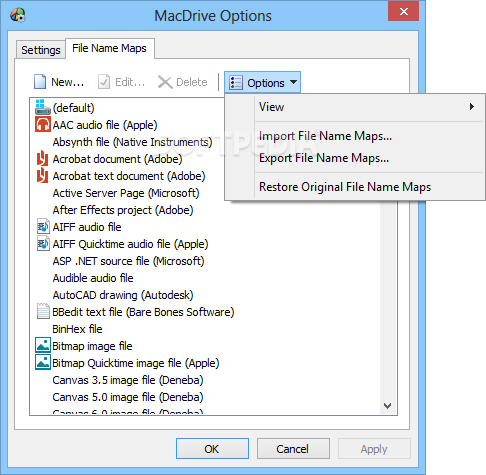Click the Options list icon
This screenshot has width=486, height=475.
[236, 83]
